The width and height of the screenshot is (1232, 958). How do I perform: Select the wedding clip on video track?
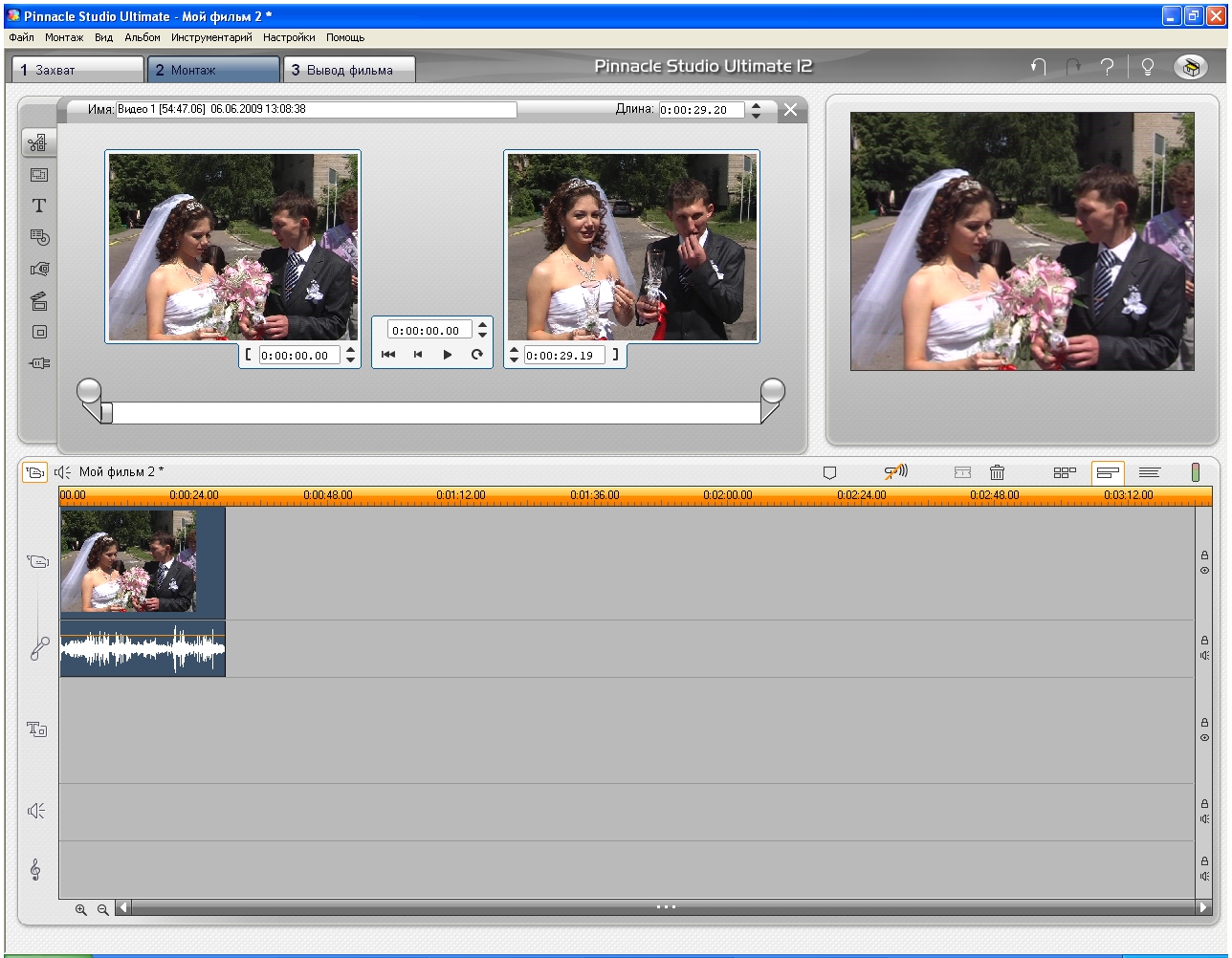(143, 562)
